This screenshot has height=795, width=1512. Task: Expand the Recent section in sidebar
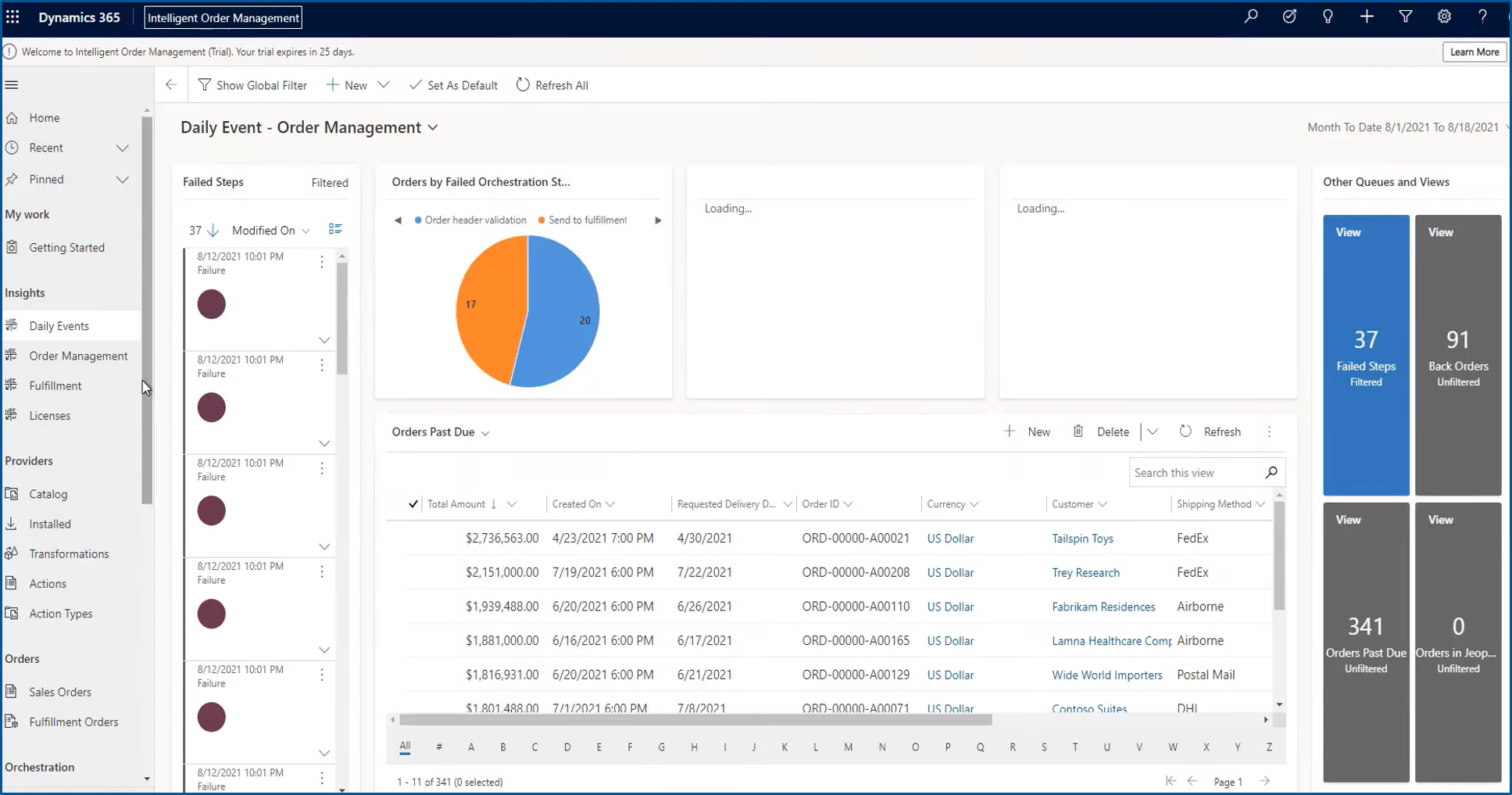click(x=122, y=148)
